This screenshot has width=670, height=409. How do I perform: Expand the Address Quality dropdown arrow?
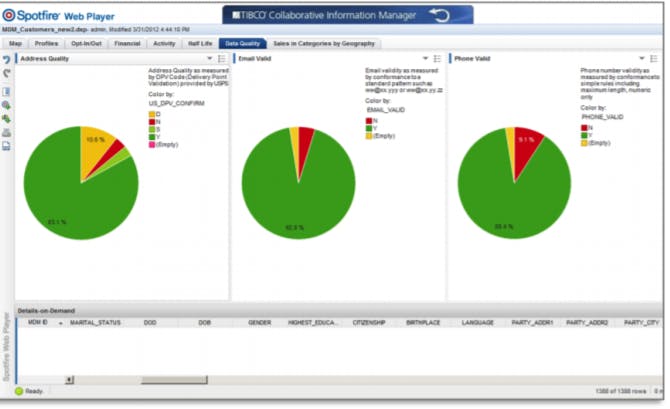tap(209, 59)
